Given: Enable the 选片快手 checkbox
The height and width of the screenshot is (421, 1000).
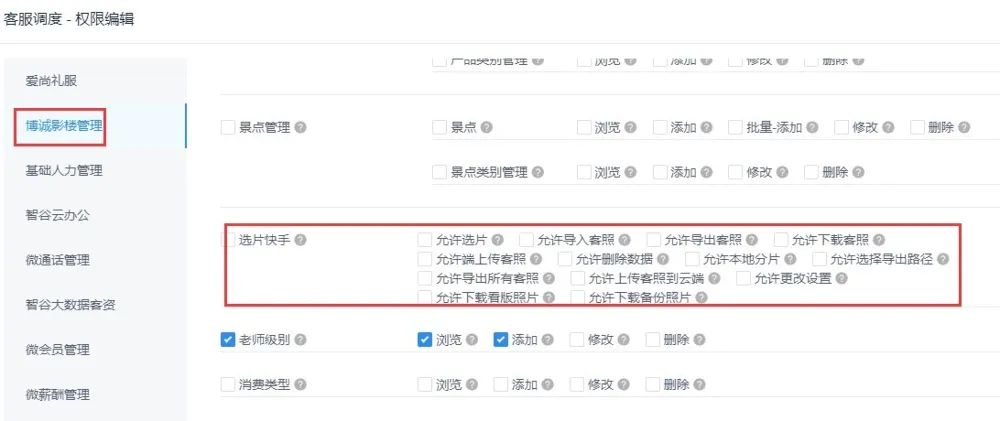Looking at the screenshot, I should click(227, 240).
